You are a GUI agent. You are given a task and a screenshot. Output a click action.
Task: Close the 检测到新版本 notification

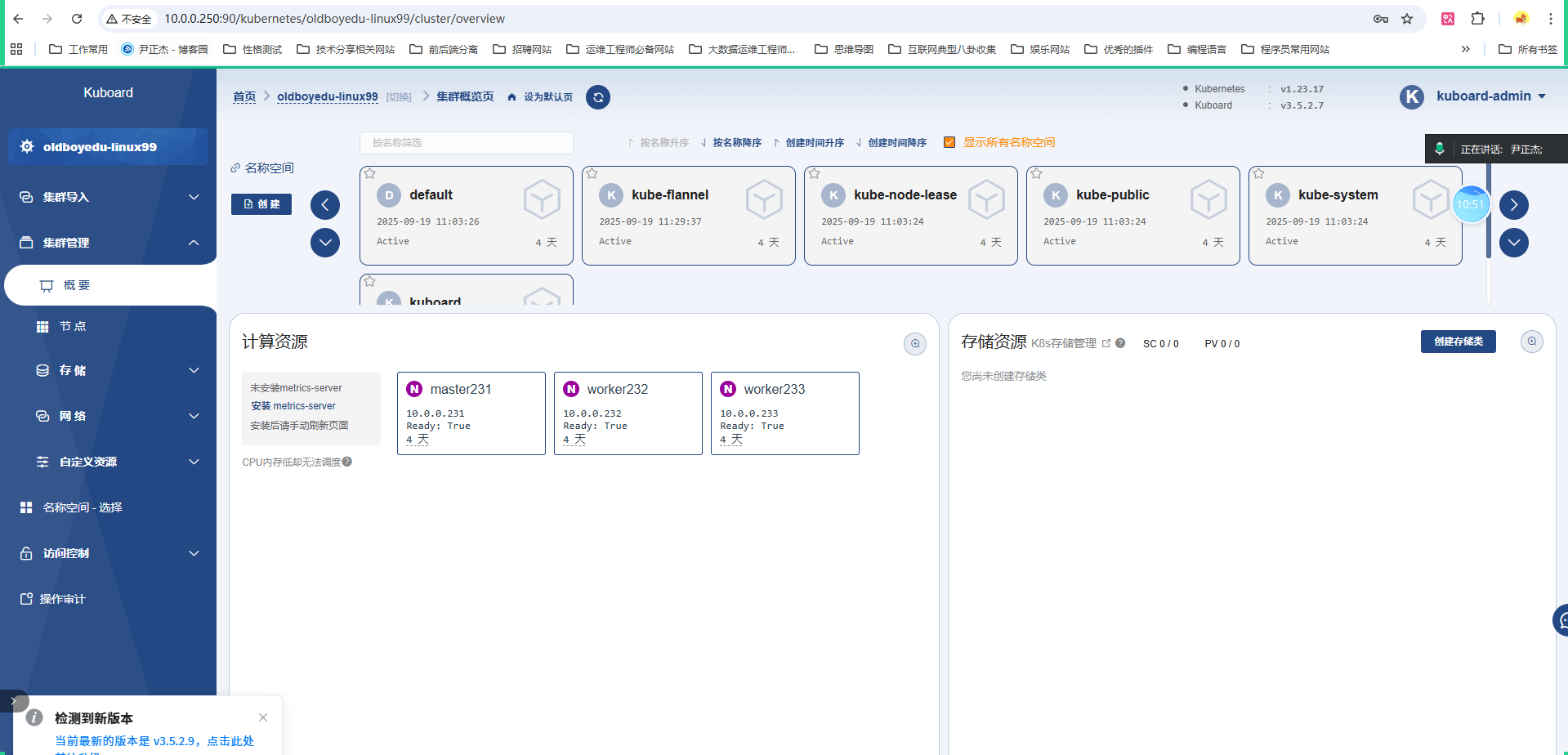click(x=263, y=717)
